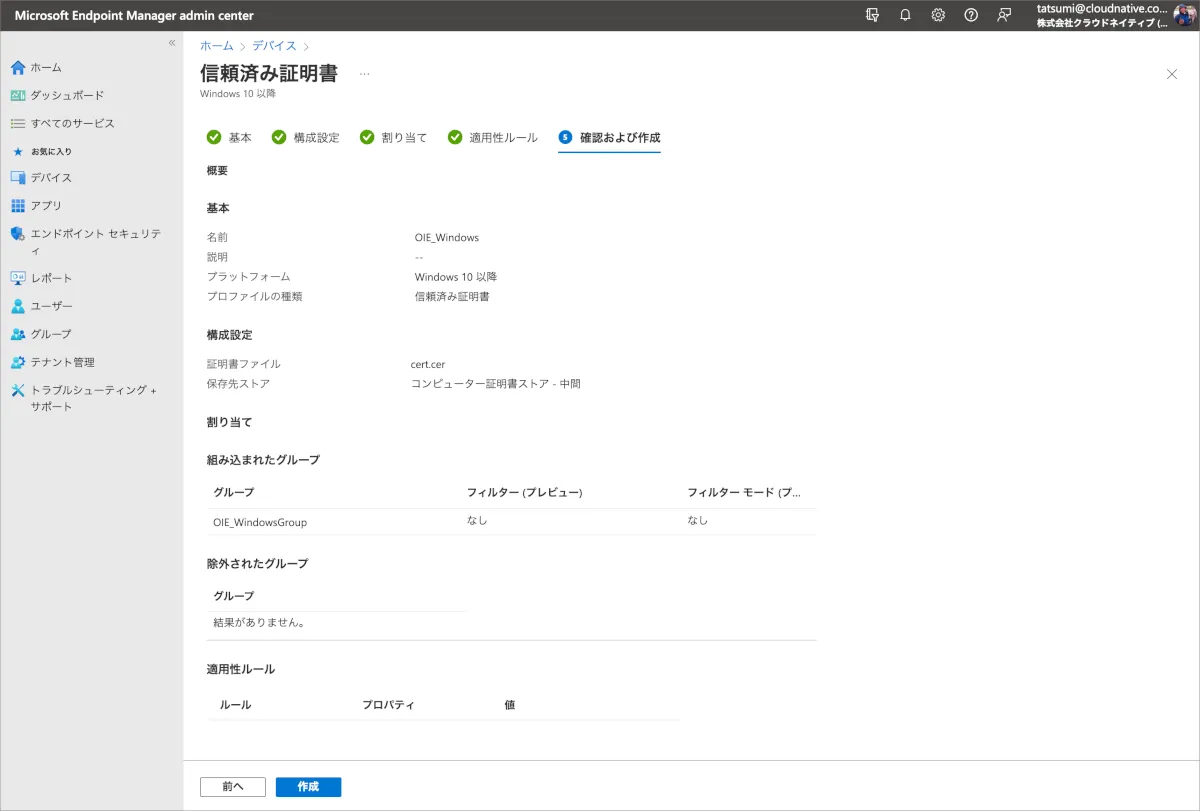Click cert.cer certificate file value
This screenshot has width=1200, height=811.
(x=428, y=364)
